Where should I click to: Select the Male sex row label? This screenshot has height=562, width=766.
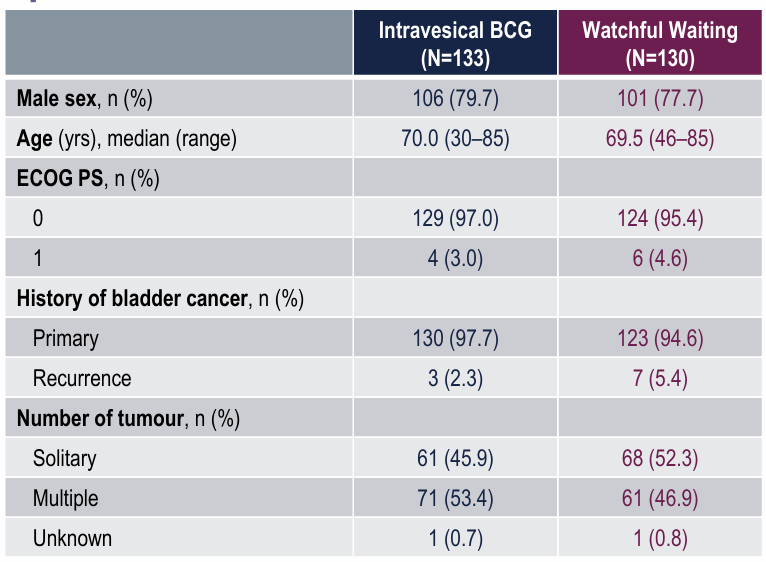click(84, 99)
